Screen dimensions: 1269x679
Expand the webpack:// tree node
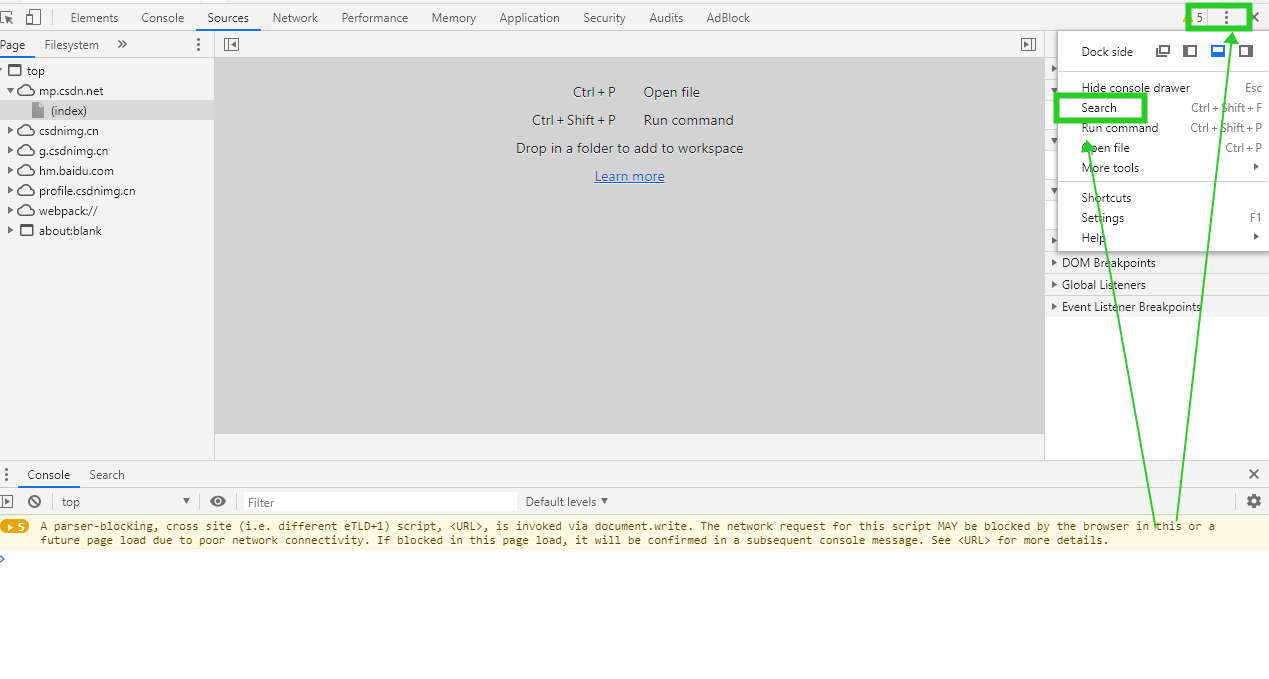pos(11,210)
